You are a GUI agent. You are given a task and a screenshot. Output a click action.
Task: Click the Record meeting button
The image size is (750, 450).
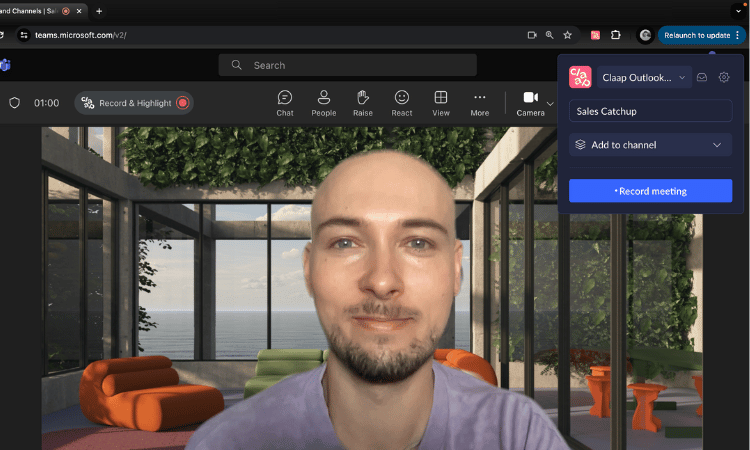[650, 191]
